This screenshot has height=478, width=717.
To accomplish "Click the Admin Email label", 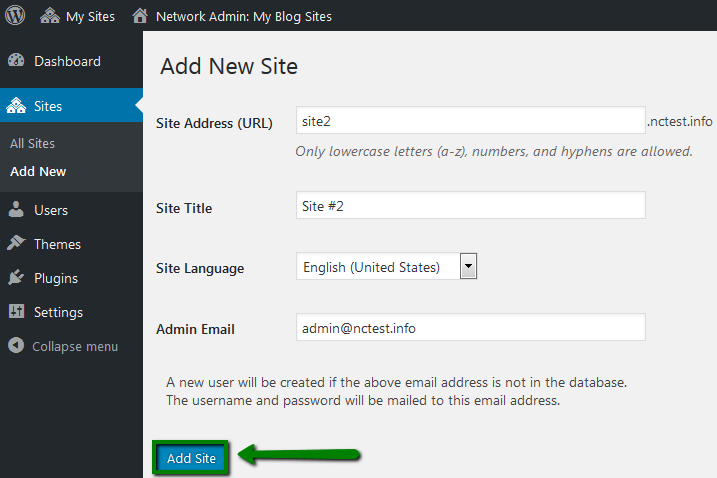I will (x=195, y=329).
